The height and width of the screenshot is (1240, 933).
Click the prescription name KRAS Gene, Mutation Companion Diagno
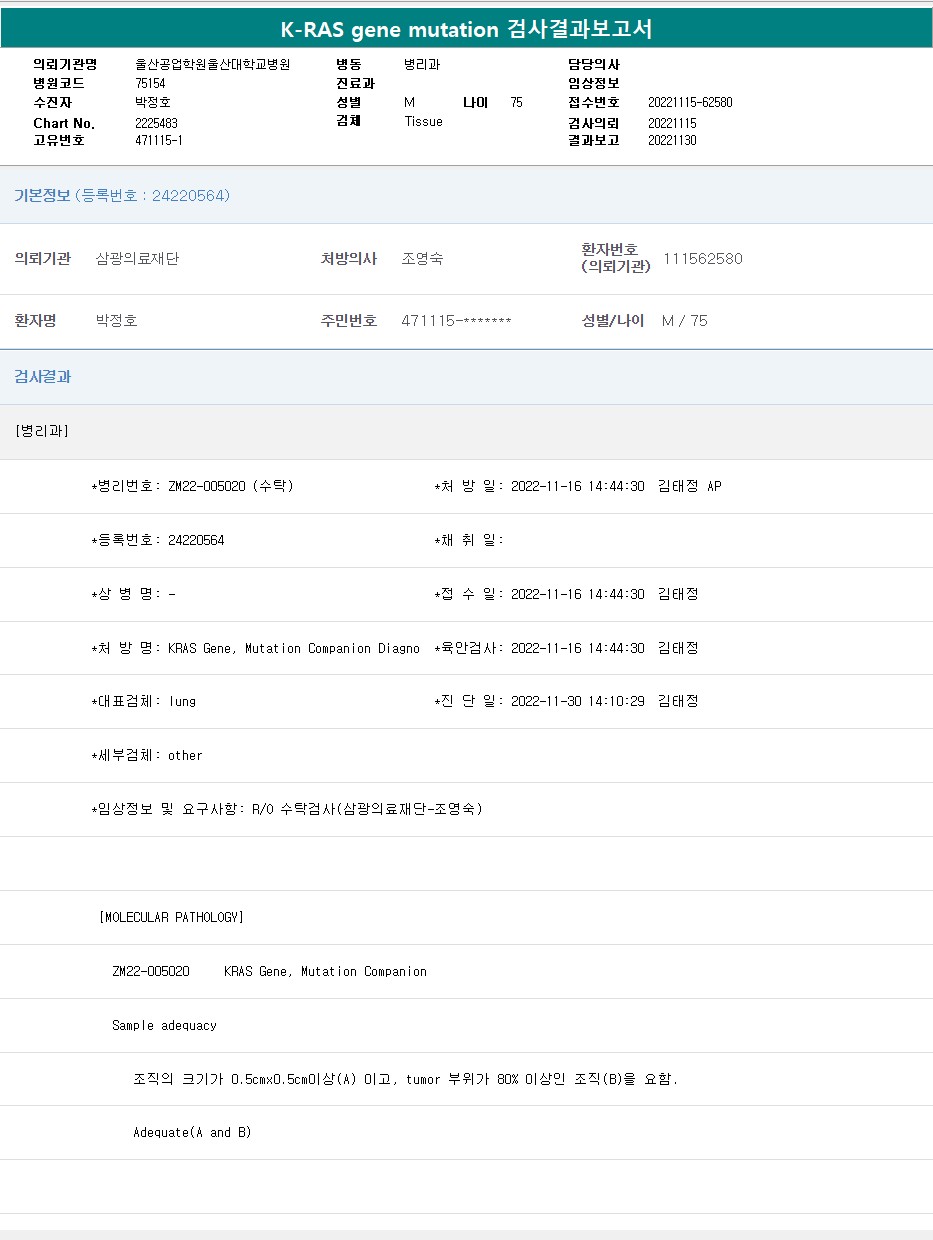point(293,649)
